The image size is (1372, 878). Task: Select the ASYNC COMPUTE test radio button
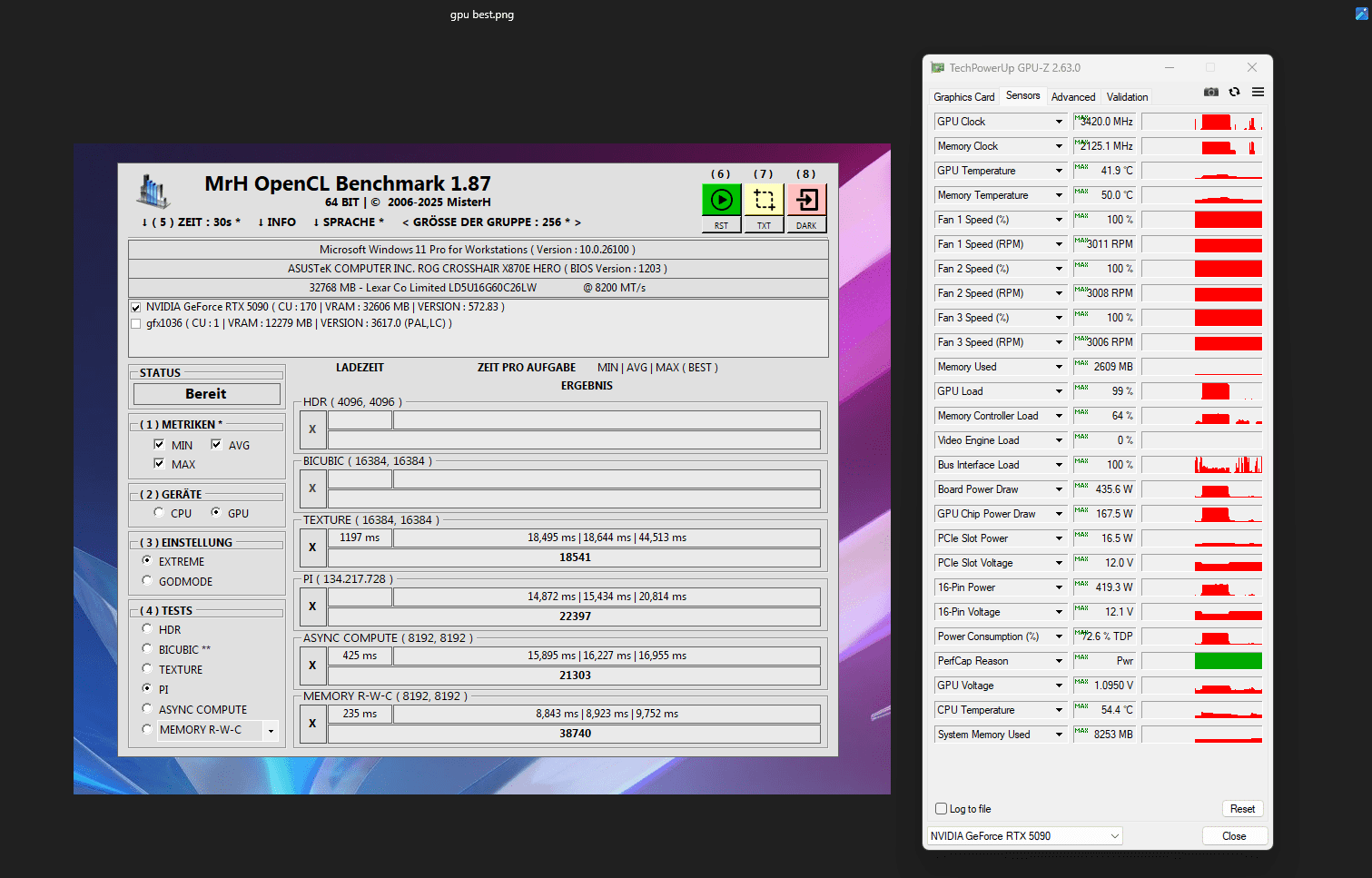(147, 709)
